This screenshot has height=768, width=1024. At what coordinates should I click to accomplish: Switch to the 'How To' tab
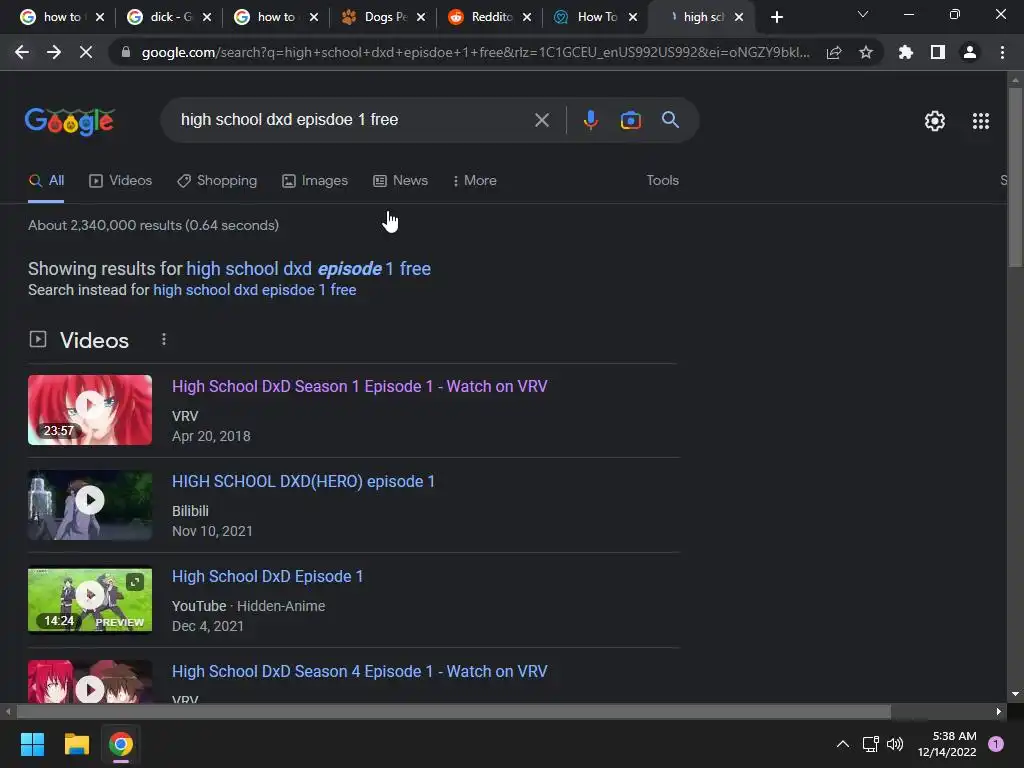click(596, 18)
